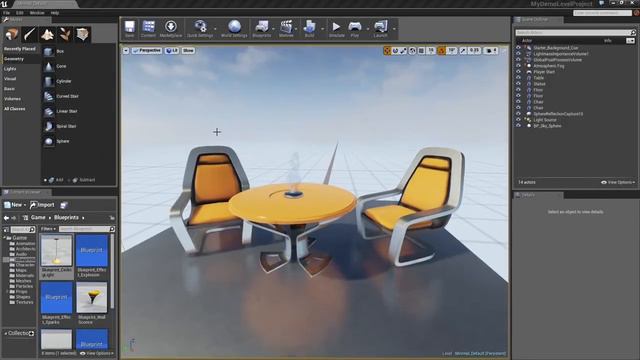Click the New asset button
The width and height of the screenshot is (640, 360).
coord(15,205)
